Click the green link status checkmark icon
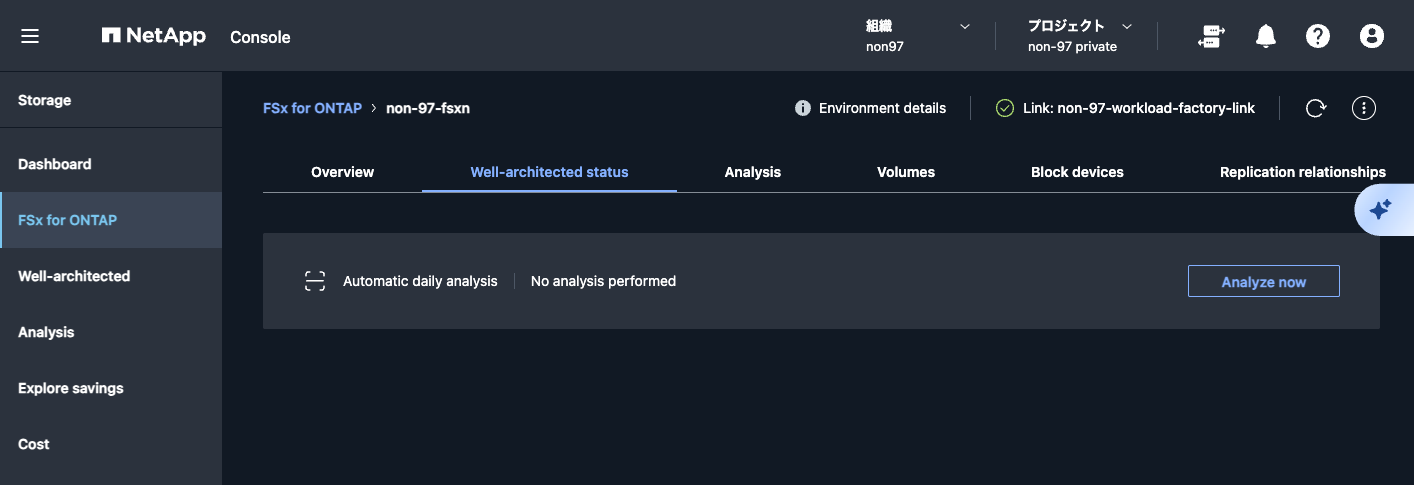 [x=1005, y=108]
